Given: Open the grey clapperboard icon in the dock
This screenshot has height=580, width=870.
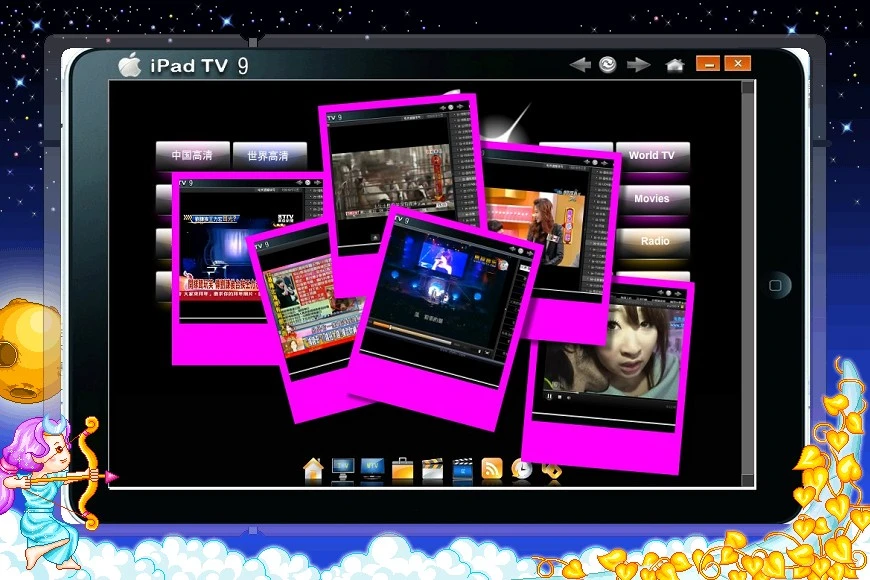Looking at the screenshot, I should 432,470.
